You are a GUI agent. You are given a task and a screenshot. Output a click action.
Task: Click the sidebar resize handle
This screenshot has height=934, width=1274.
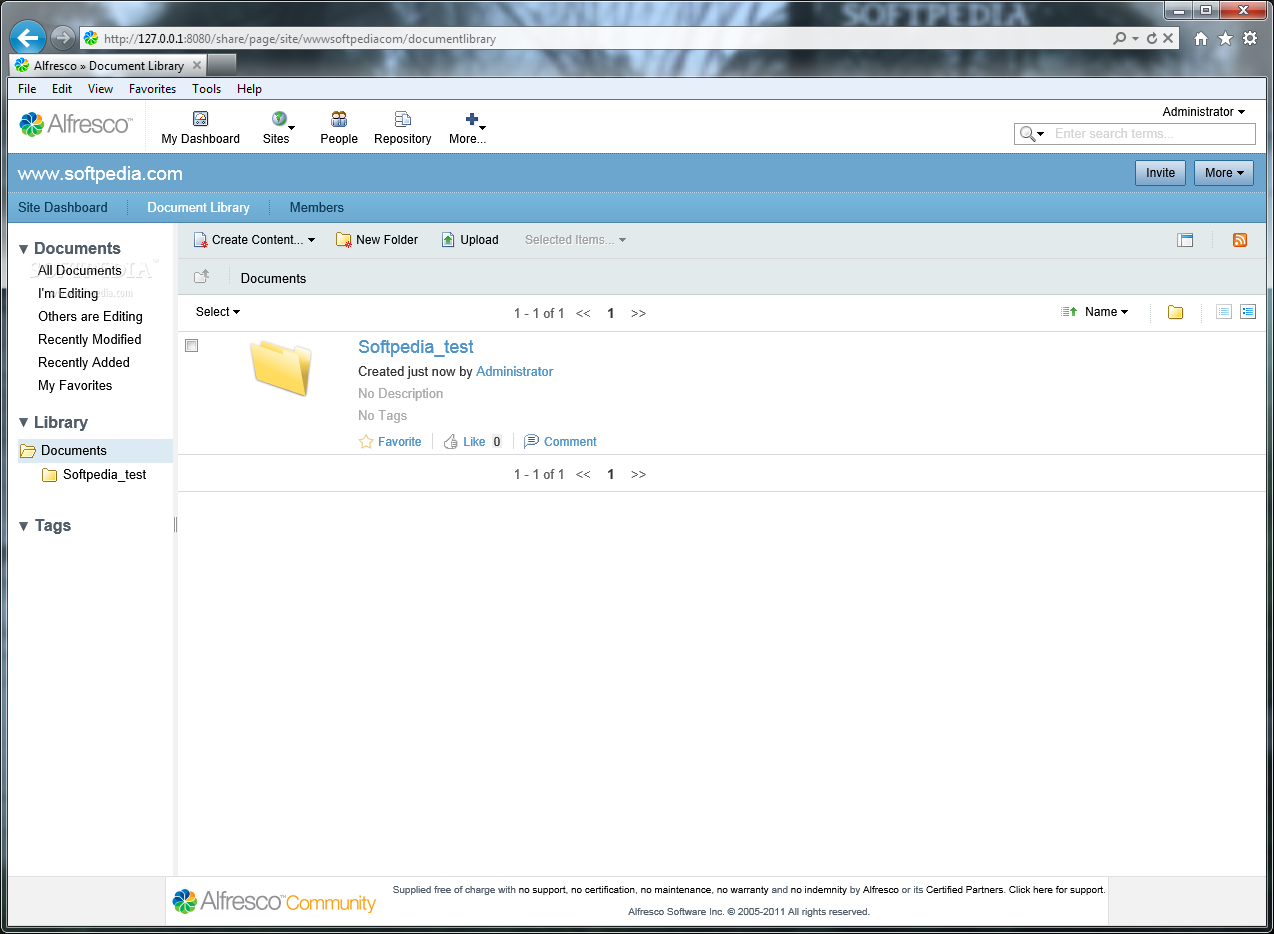pos(175,525)
